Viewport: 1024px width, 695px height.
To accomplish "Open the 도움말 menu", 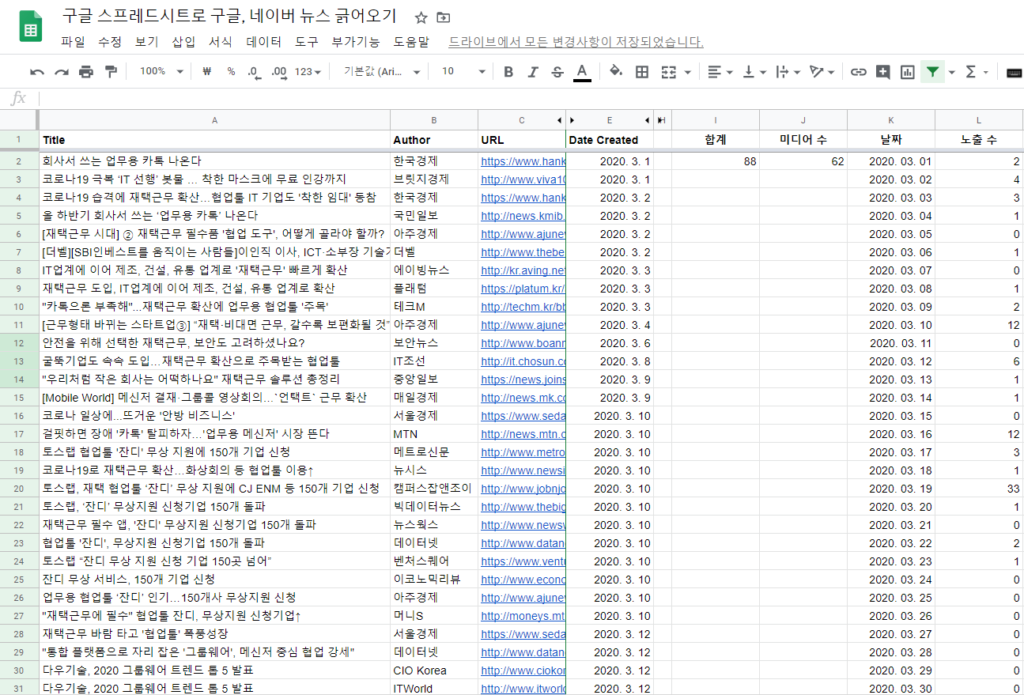I will pos(411,42).
